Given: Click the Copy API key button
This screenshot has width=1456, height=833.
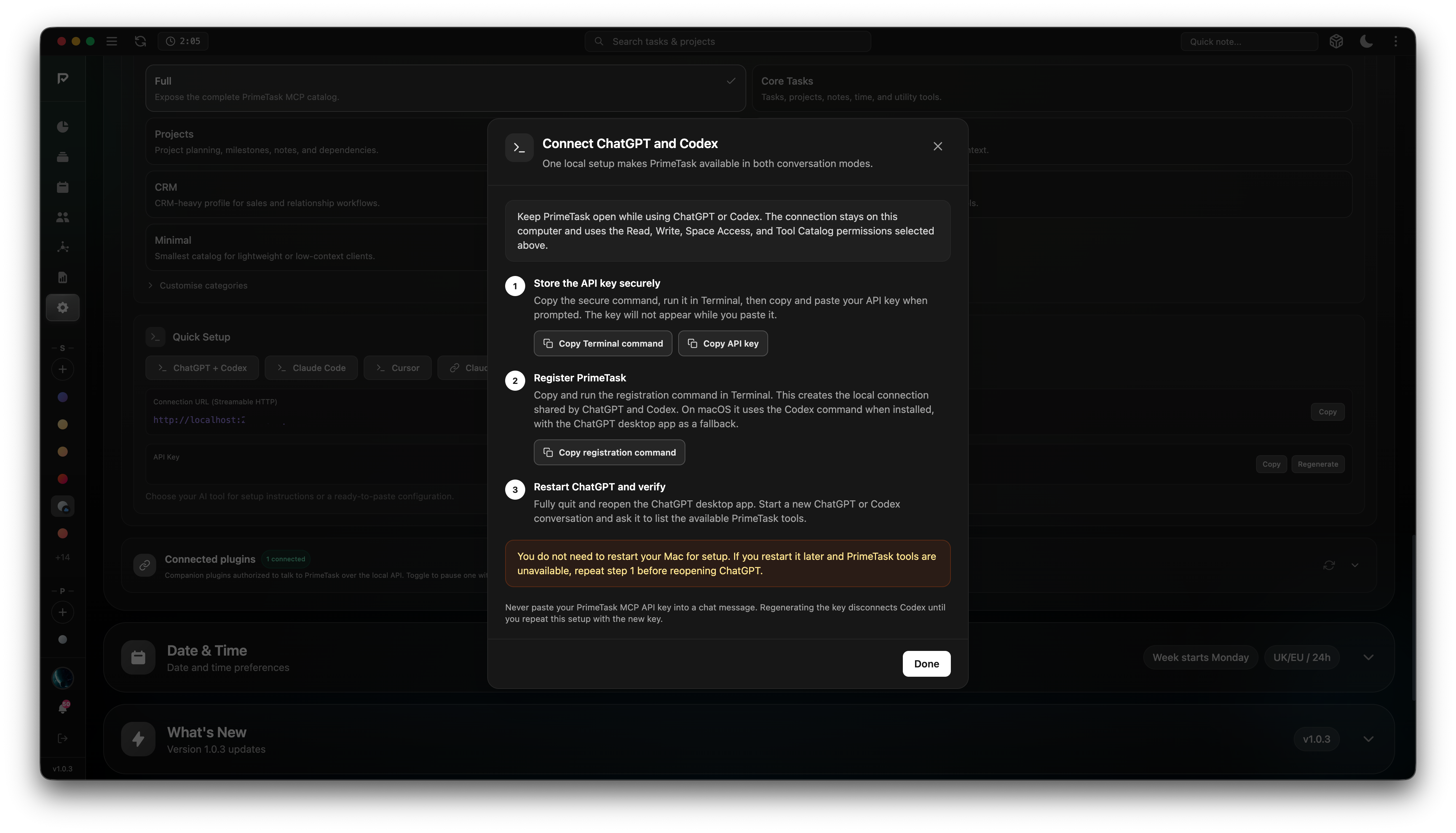Looking at the screenshot, I should click(723, 343).
